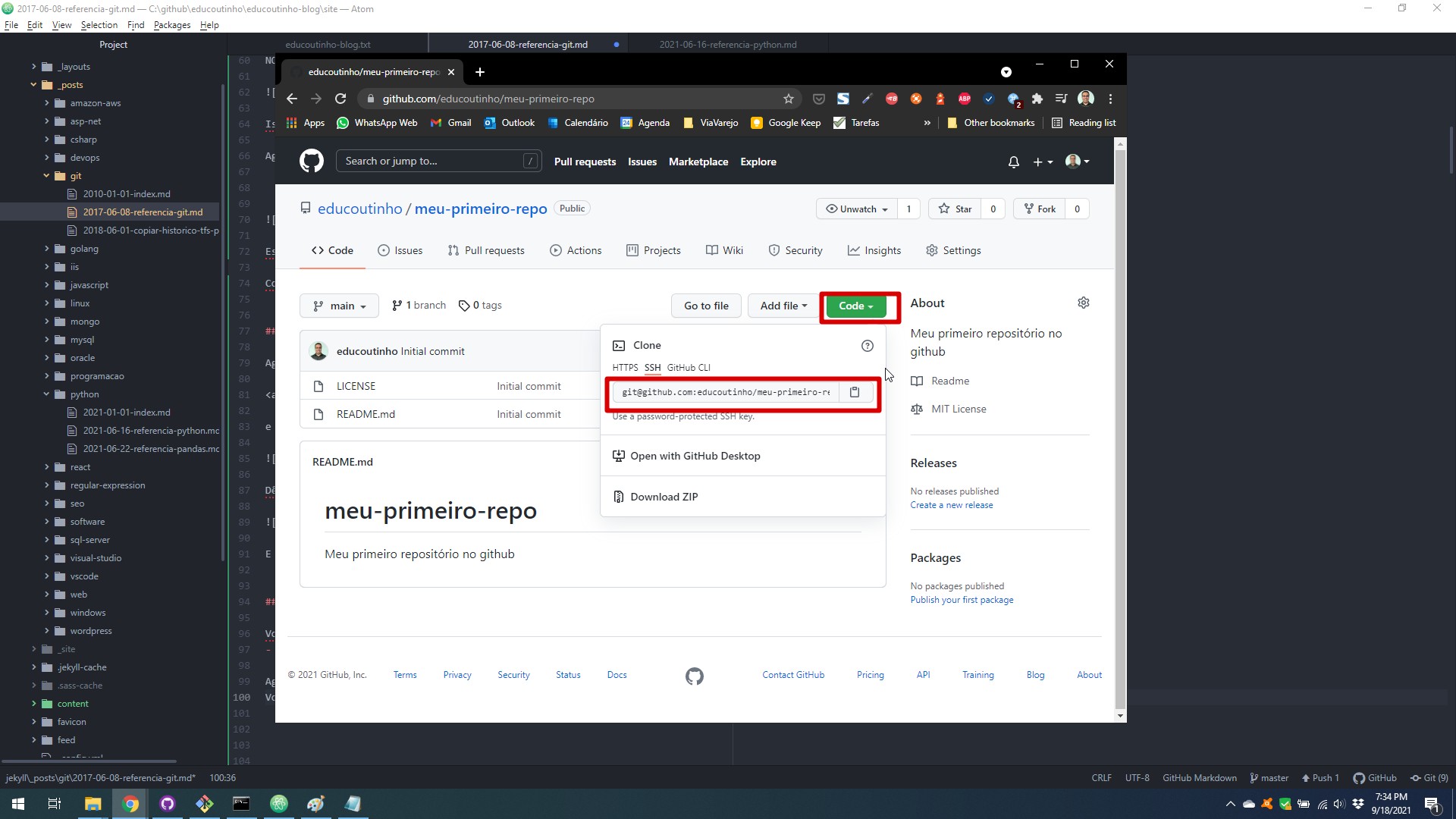Open Windows Start menu
Screen dimensions: 1456x819
click(18, 804)
